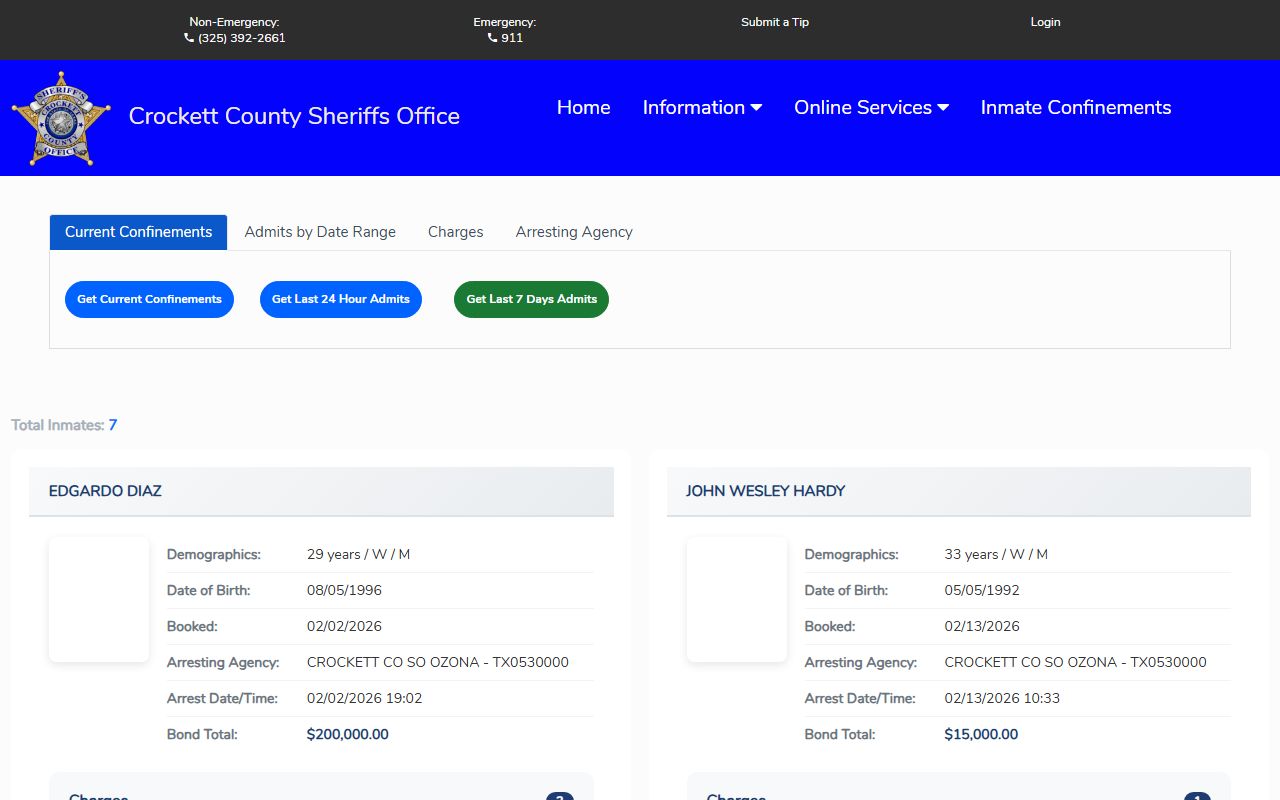The image size is (1280, 800).
Task: Click bond total $200,000.00
Action: pos(347,734)
